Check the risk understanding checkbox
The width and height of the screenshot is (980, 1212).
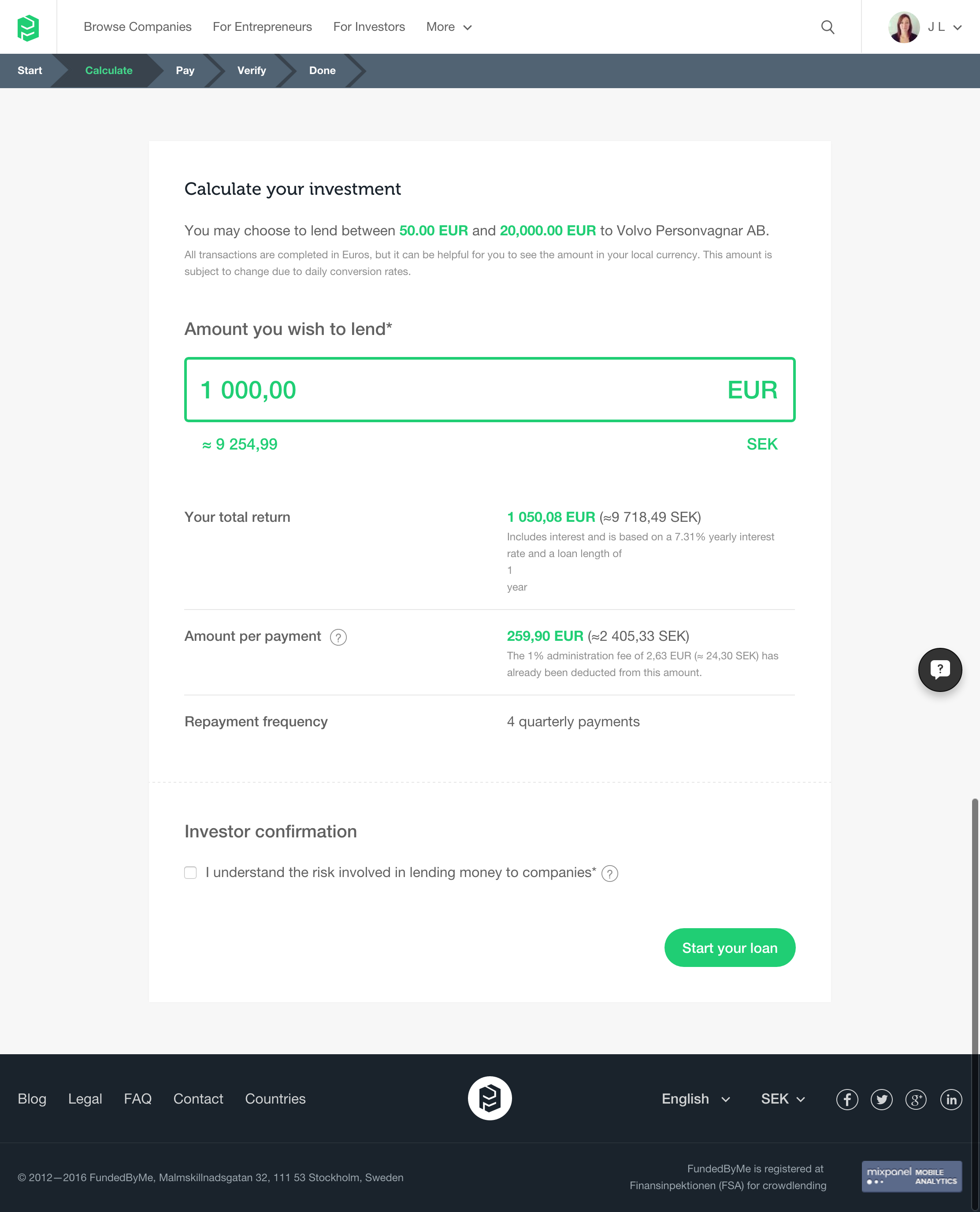[x=191, y=873]
